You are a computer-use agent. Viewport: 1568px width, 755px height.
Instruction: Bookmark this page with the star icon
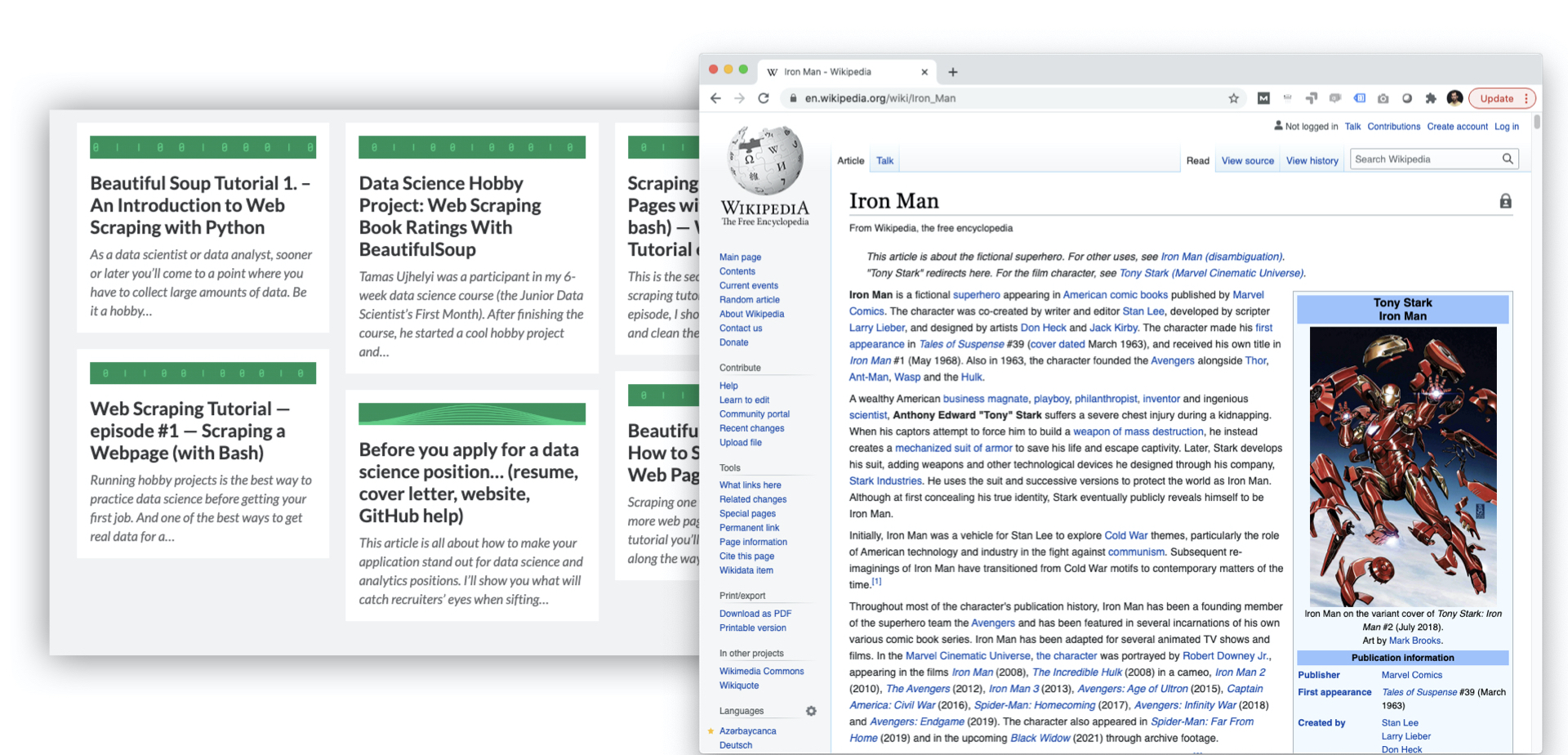[x=1233, y=98]
